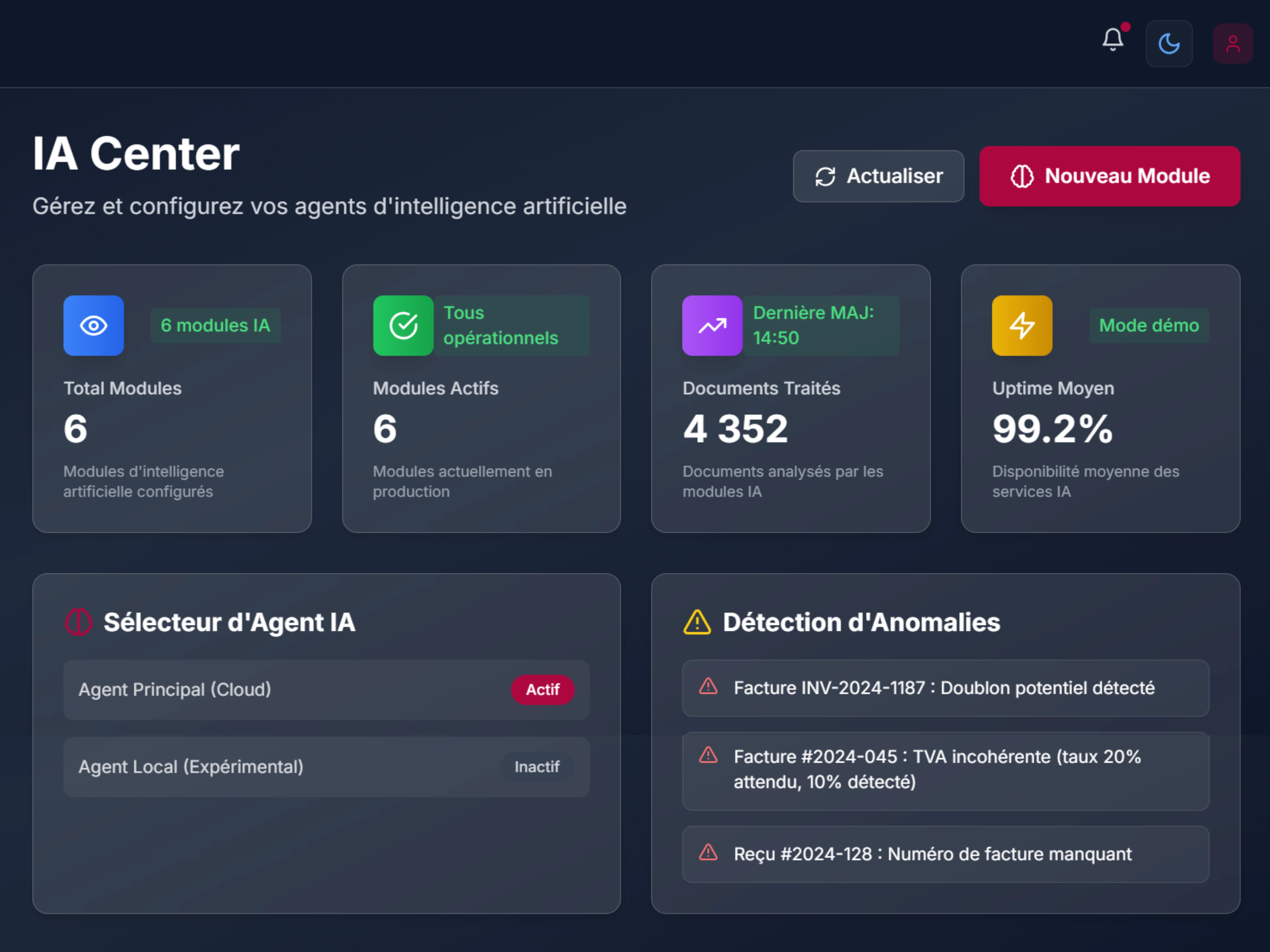The image size is (1270, 952).
Task: Toggle the Actif badge on Agent Principal
Action: [542, 689]
